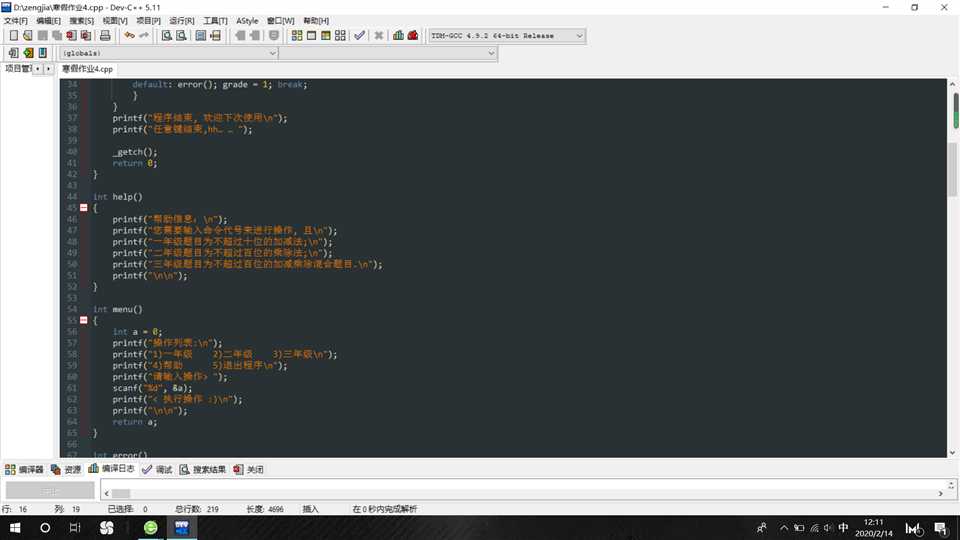Compile the program with Compile icon
This screenshot has height=540, width=960.
pos(297,36)
